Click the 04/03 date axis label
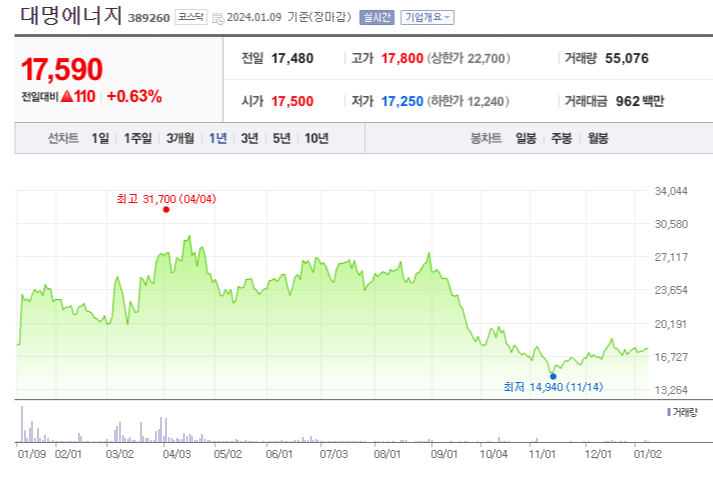This screenshot has height=483, width=713. pyautogui.click(x=177, y=454)
